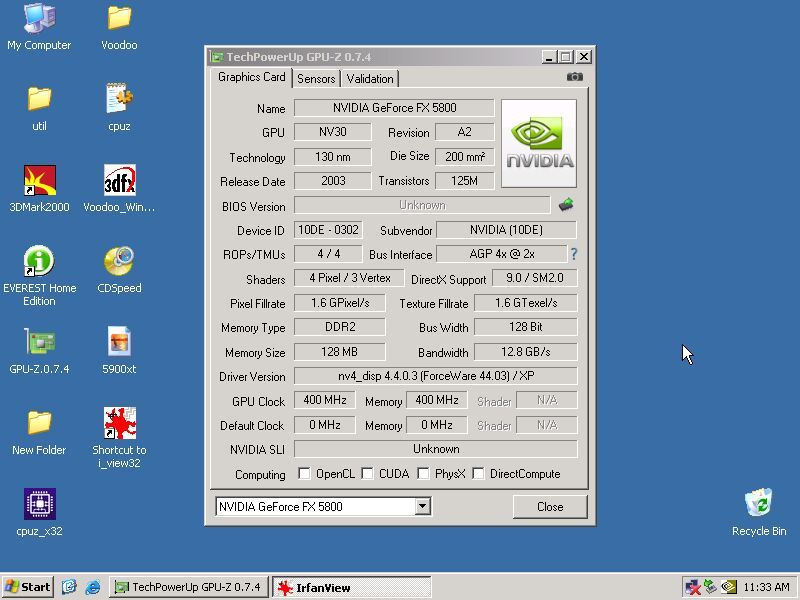Enable the CUDA checkbox
This screenshot has height=600, width=800.
[x=367, y=473]
